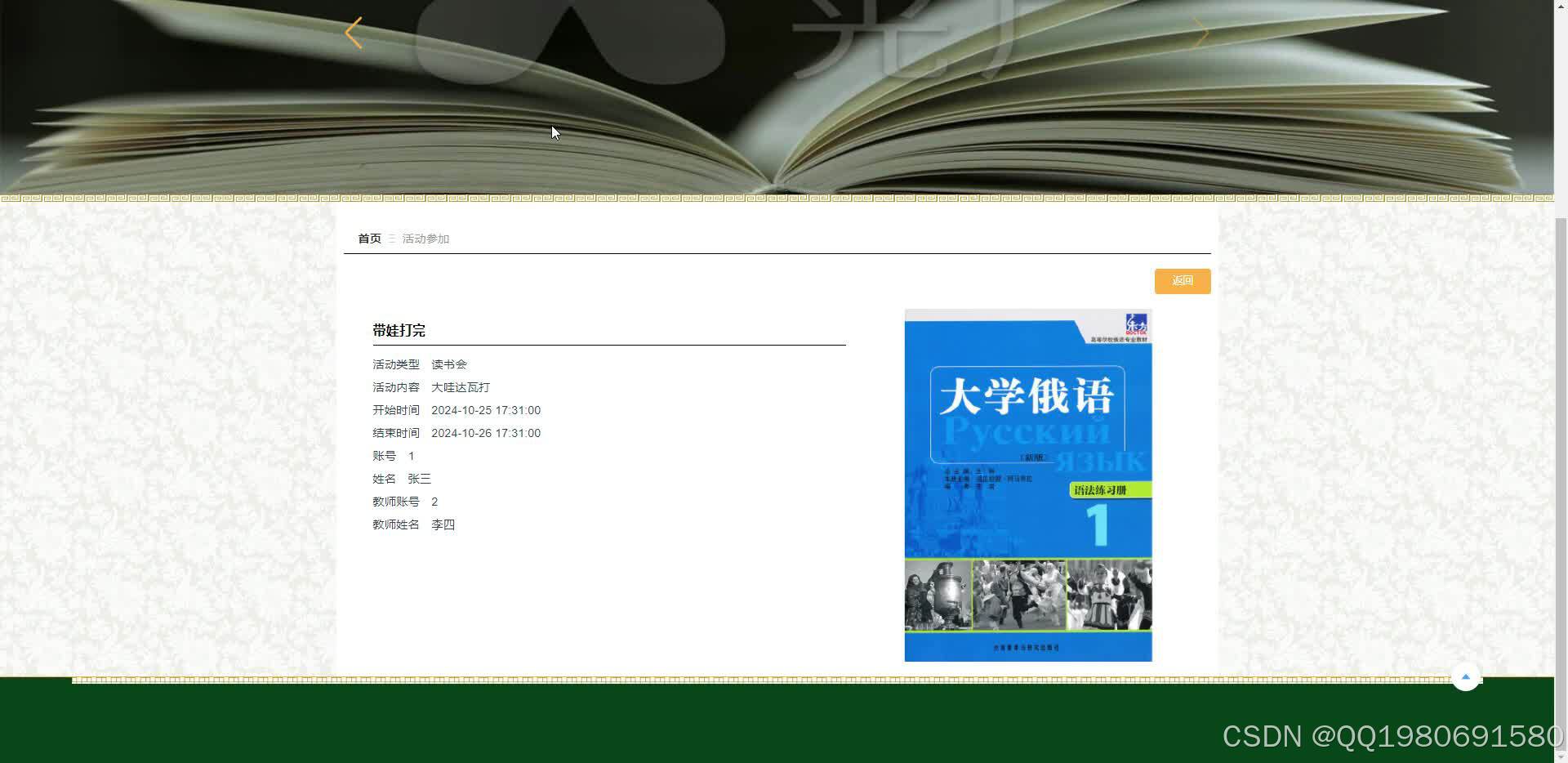Click the student name 张三
This screenshot has height=763, width=1568.
pyautogui.click(x=420, y=478)
